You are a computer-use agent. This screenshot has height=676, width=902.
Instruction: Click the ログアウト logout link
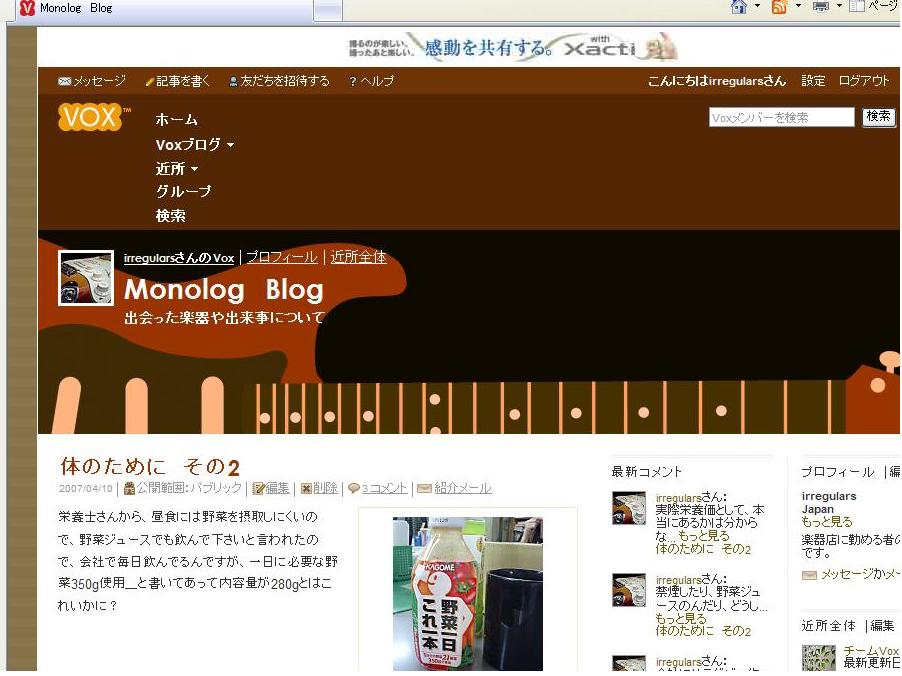point(863,81)
